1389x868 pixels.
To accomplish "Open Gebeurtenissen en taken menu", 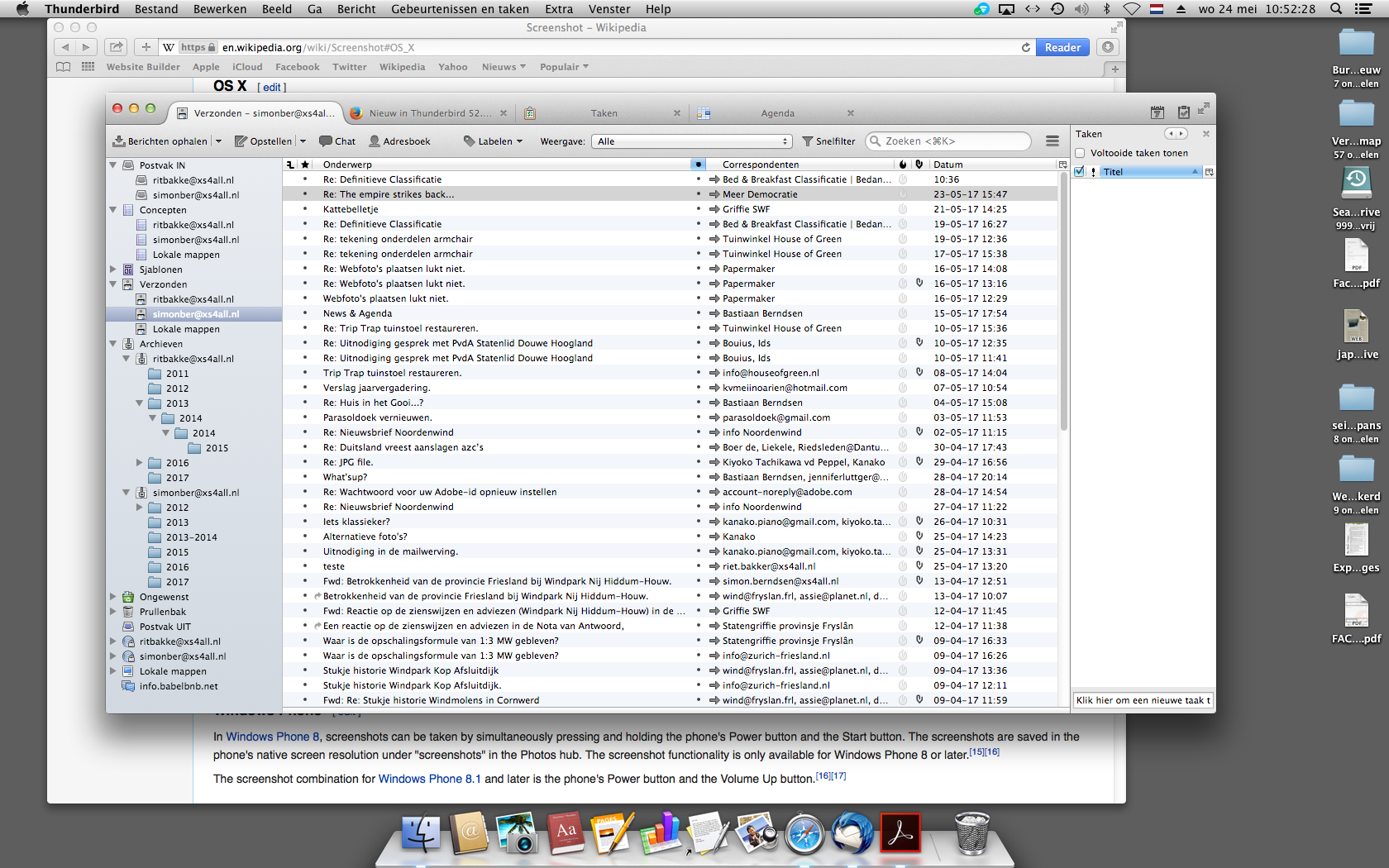I will [x=460, y=9].
